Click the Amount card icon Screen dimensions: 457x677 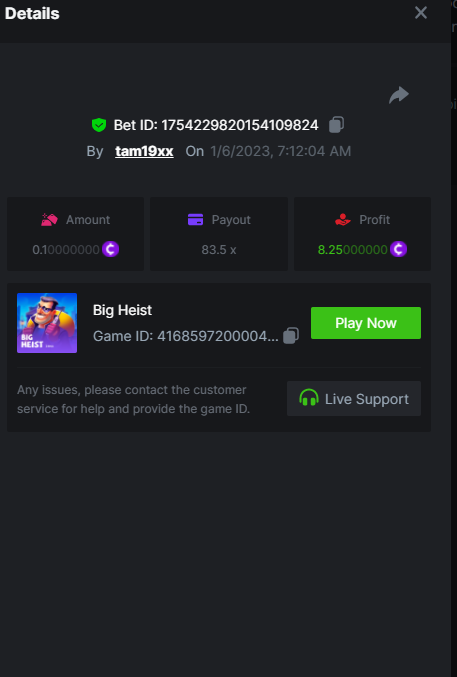click(49, 220)
